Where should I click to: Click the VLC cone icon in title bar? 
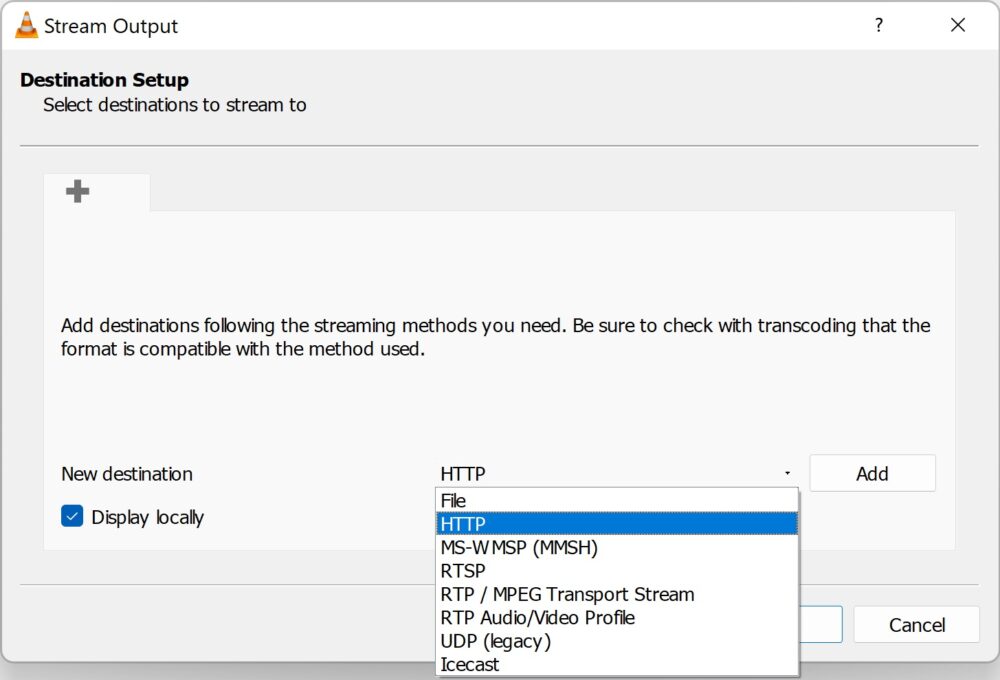click(x=26, y=26)
